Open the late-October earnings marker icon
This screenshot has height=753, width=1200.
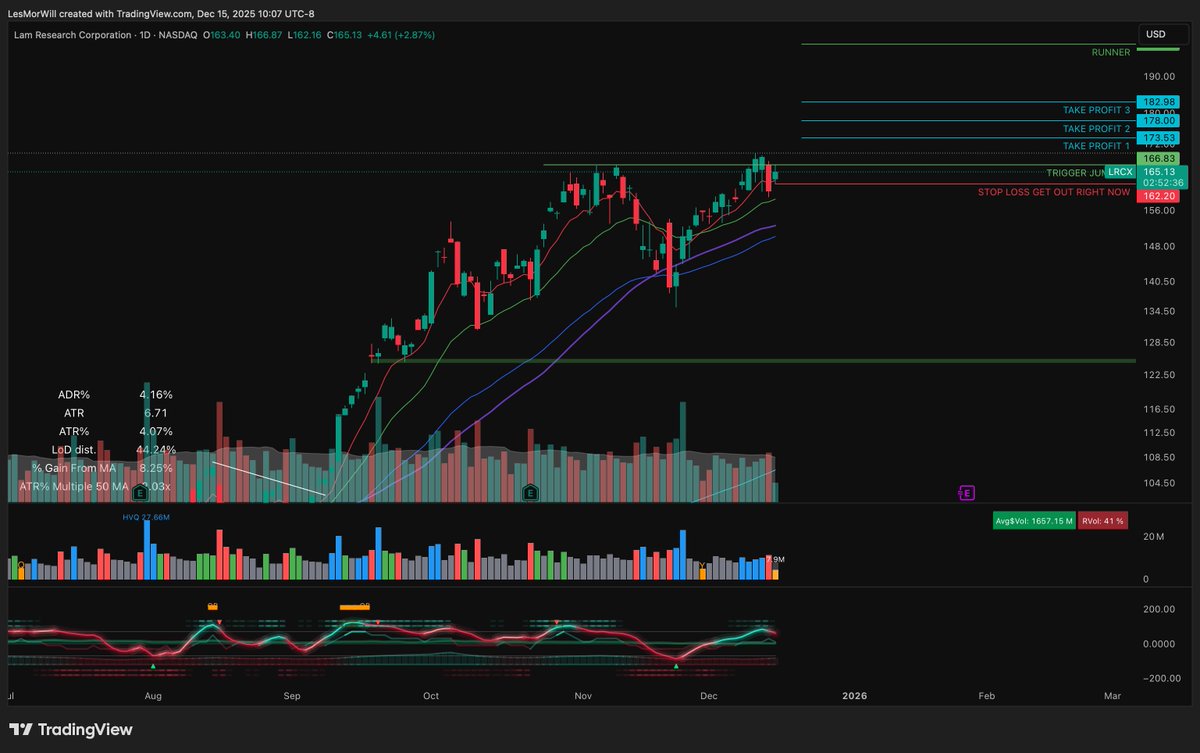pos(530,492)
